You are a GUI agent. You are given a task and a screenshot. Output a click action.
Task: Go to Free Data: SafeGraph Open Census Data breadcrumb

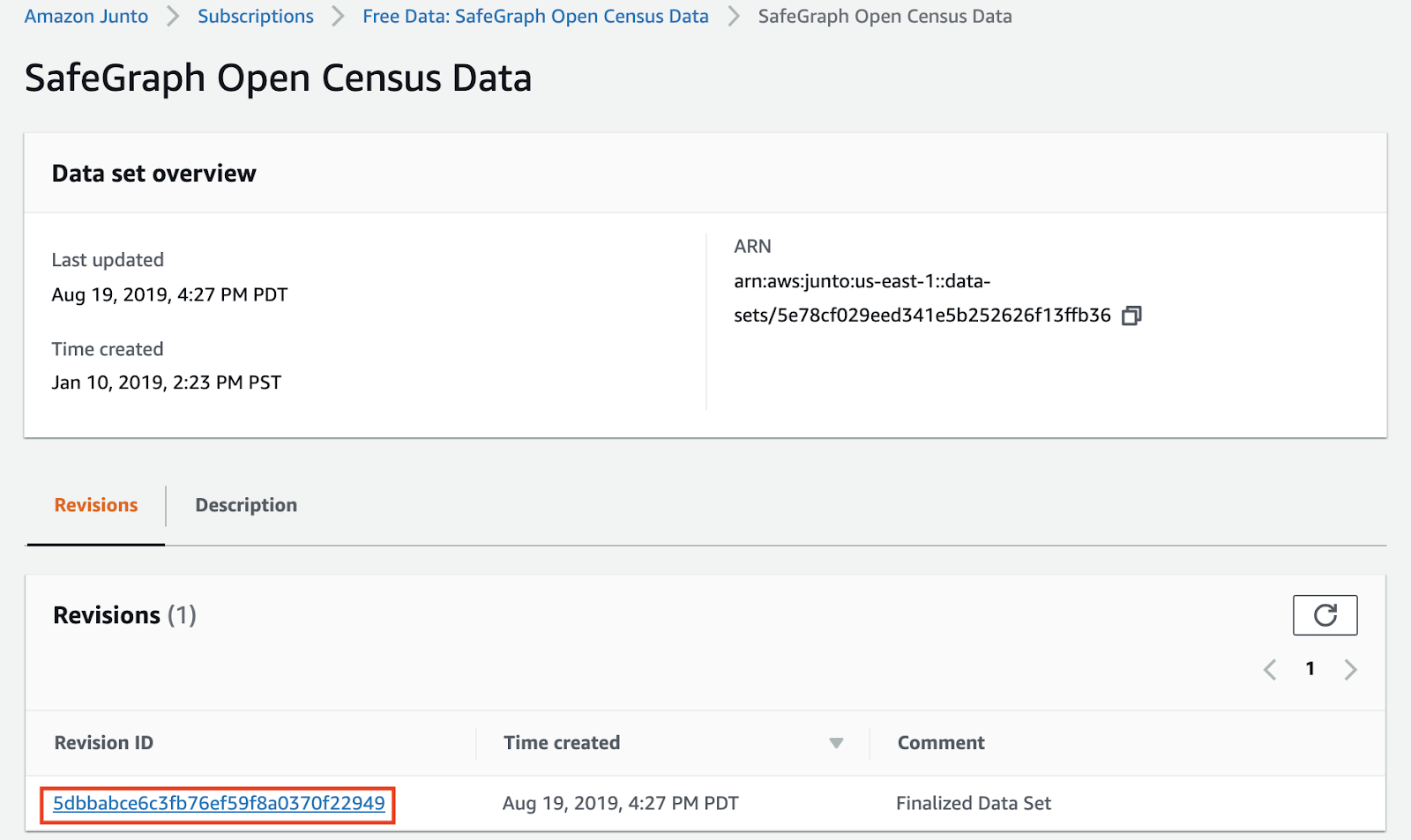pyautogui.click(x=535, y=17)
